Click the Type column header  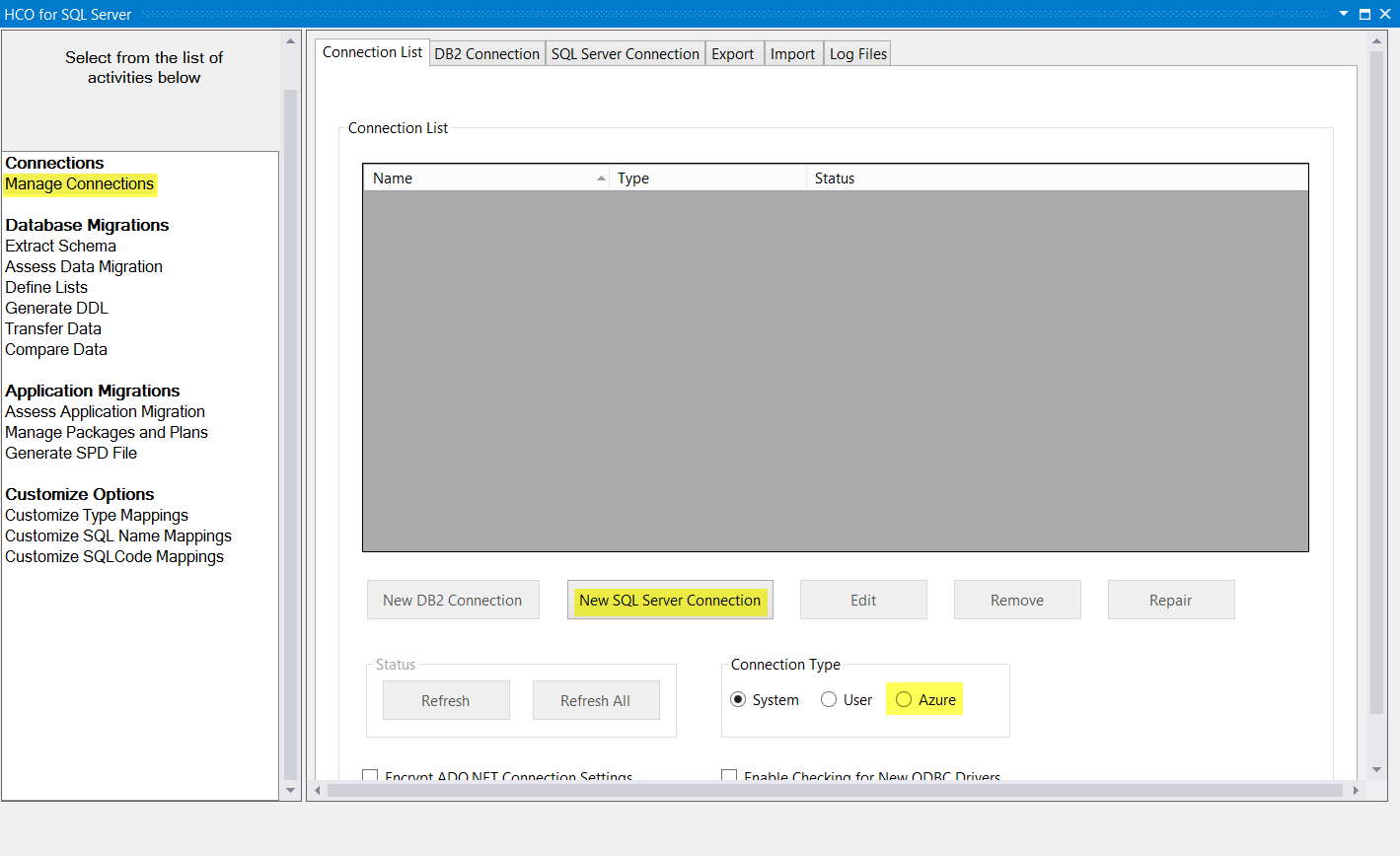pos(633,178)
